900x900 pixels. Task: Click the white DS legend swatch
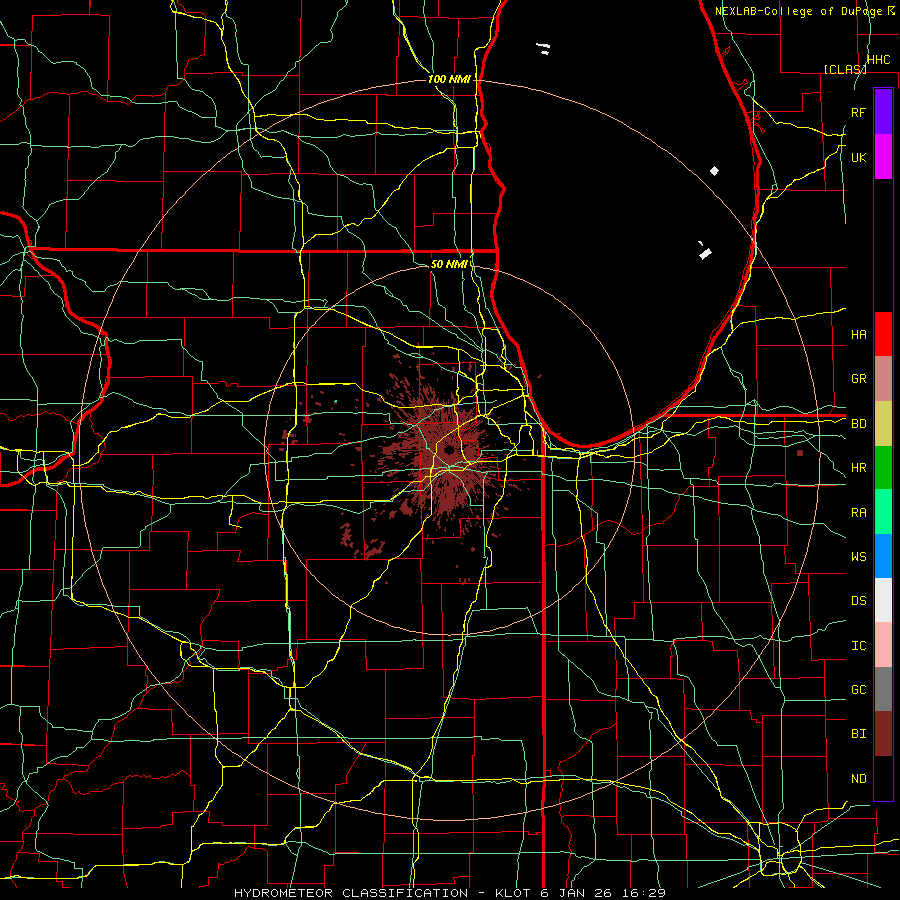[x=883, y=600]
